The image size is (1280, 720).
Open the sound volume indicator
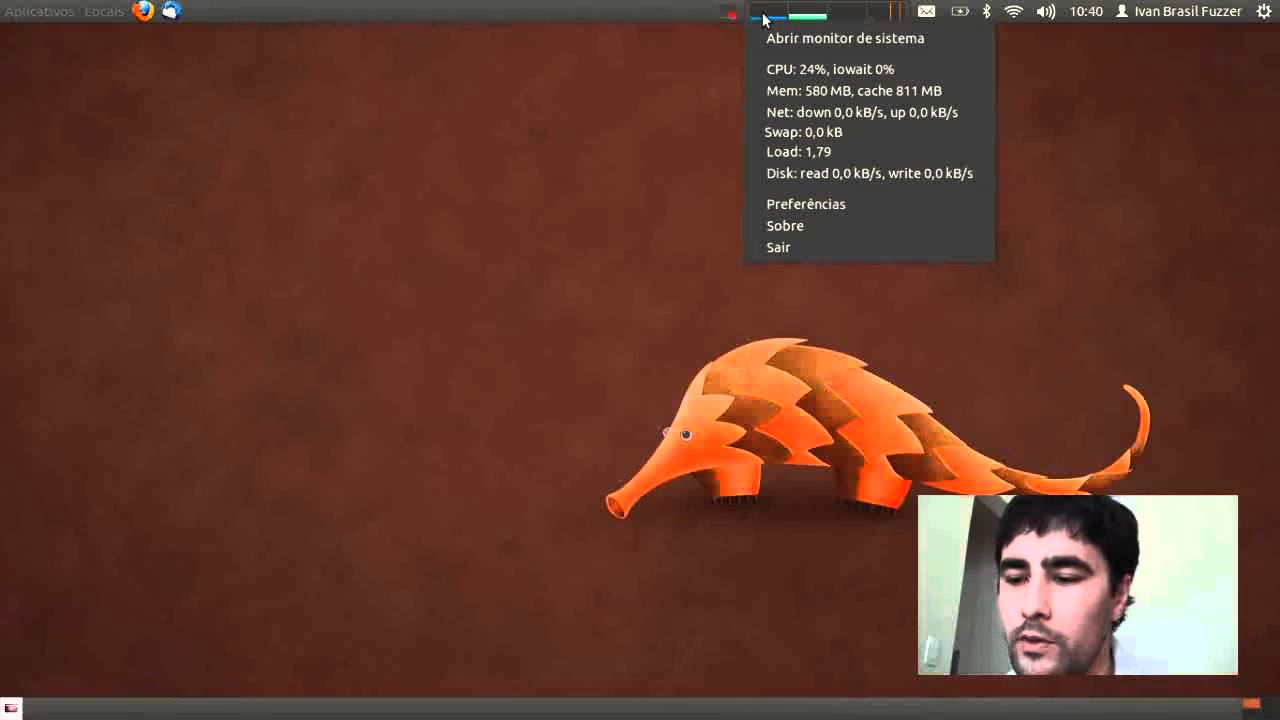click(x=1046, y=11)
